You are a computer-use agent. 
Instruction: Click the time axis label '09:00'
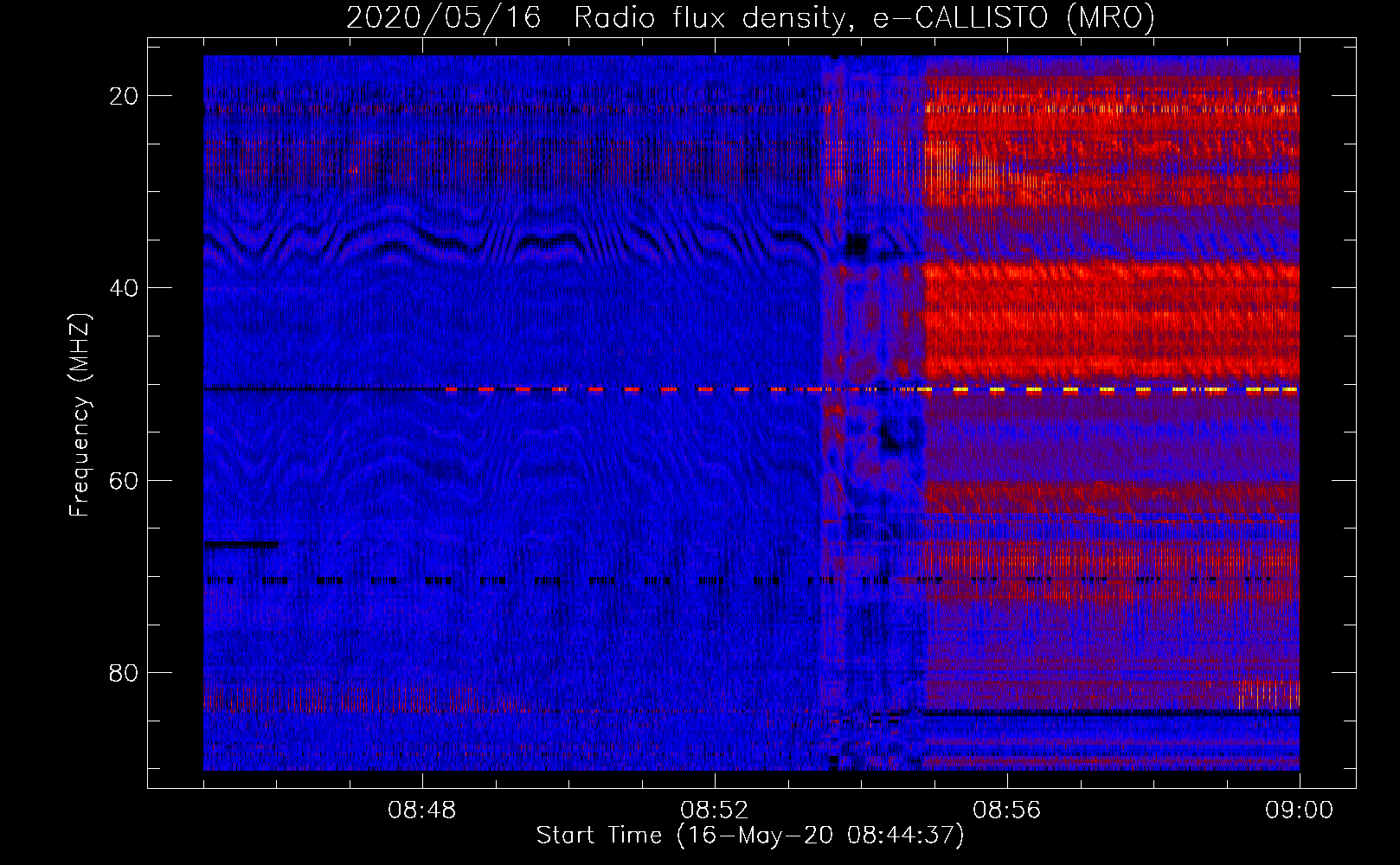point(1300,811)
